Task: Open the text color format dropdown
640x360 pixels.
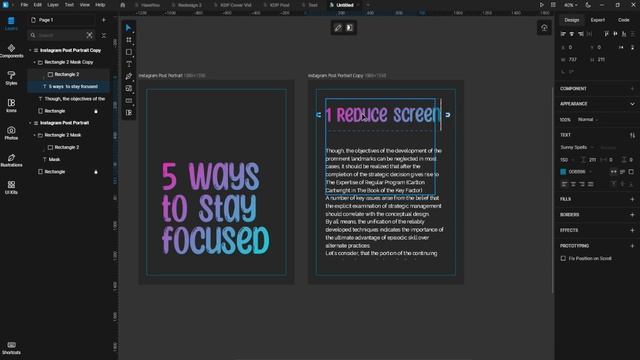Action: 591,172
